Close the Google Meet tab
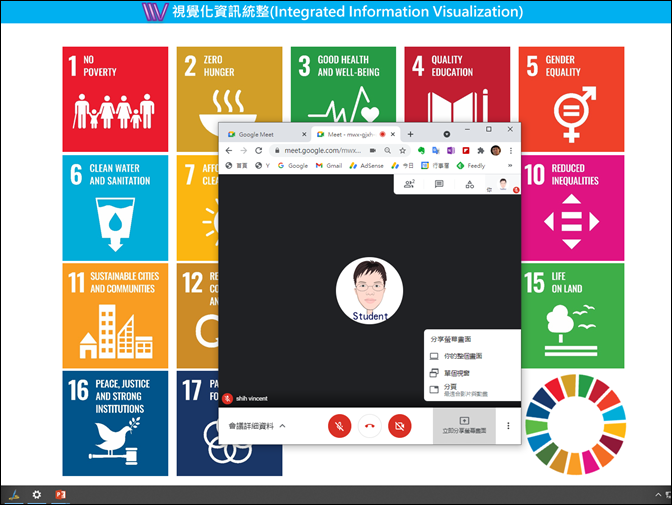Image resolution: width=672 pixels, height=505 pixels. (x=304, y=135)
